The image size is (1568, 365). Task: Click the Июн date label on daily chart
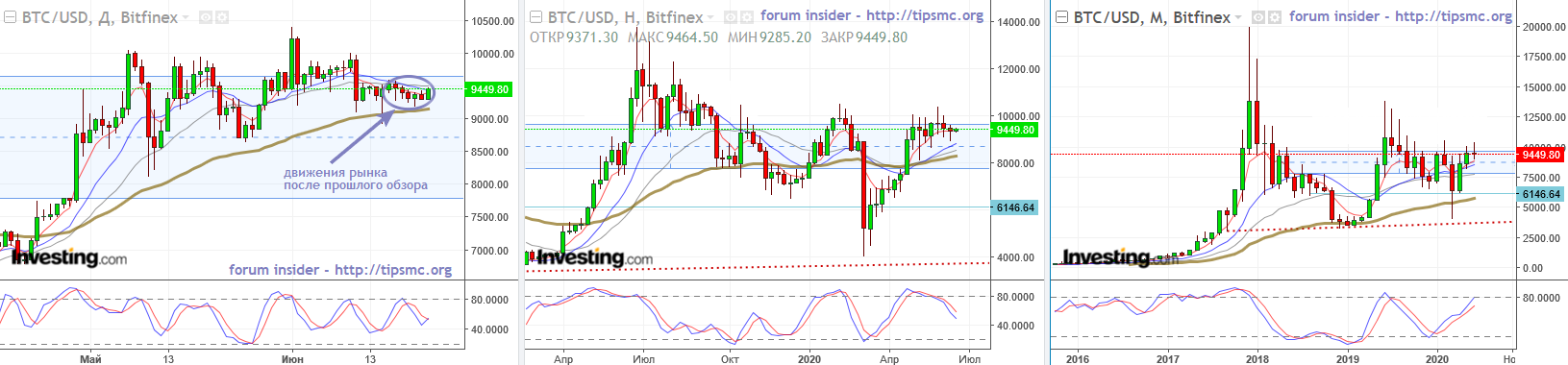[x=291, y=359]
